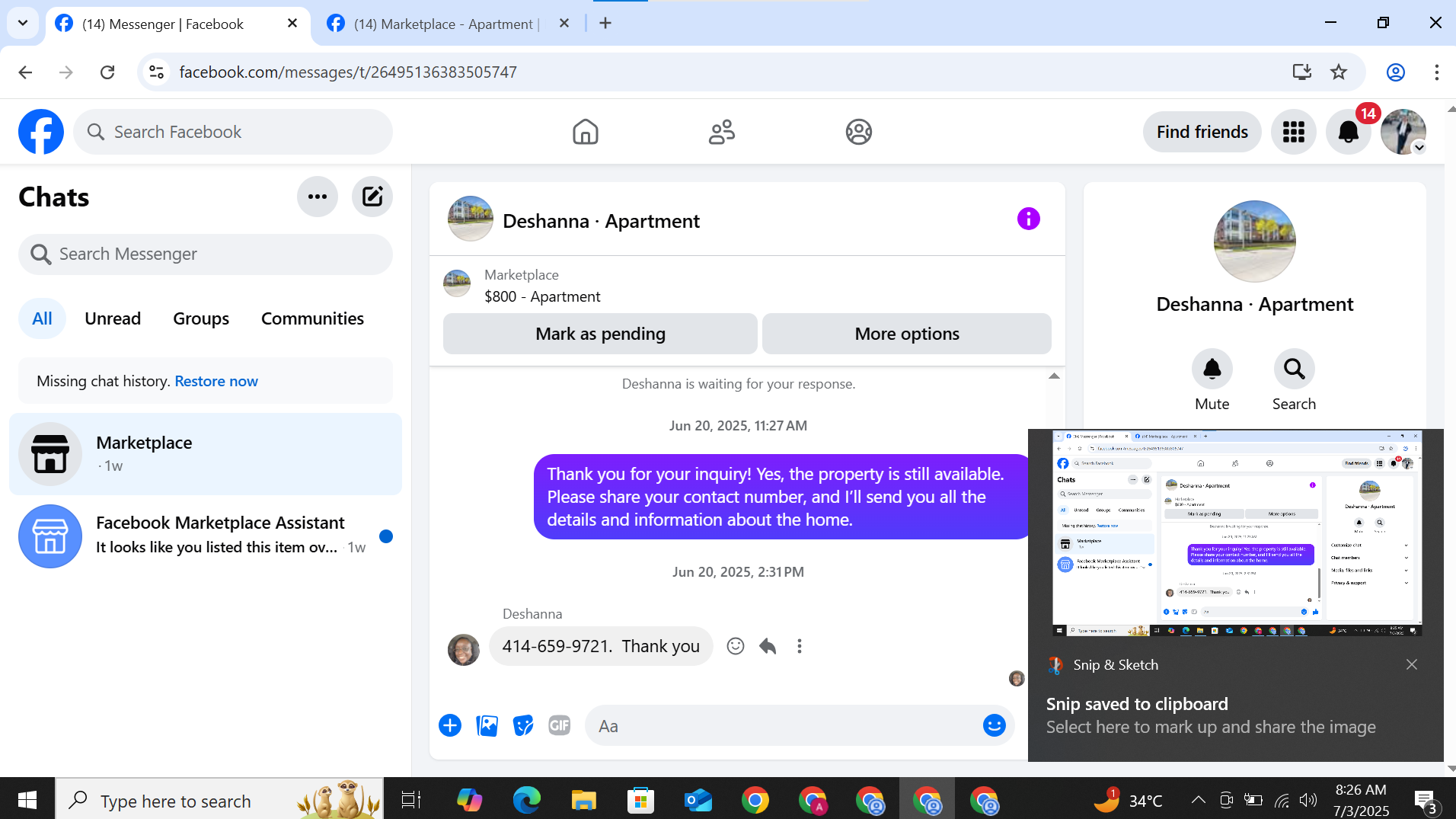Click the install app icon in address bar
This screenshot has height=819, width=1456.
pos(1301,72)
